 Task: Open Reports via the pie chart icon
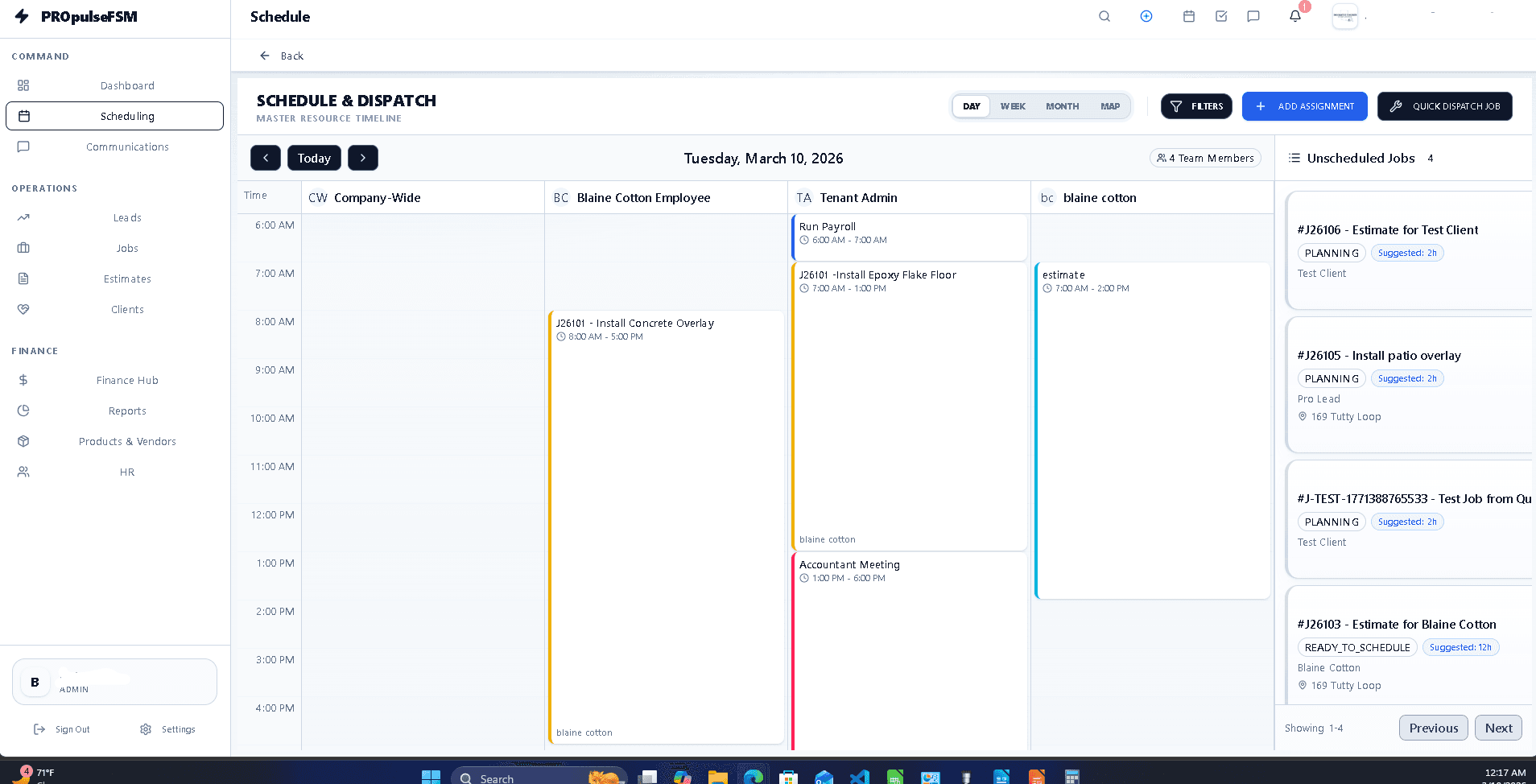[x=23, y=411]
